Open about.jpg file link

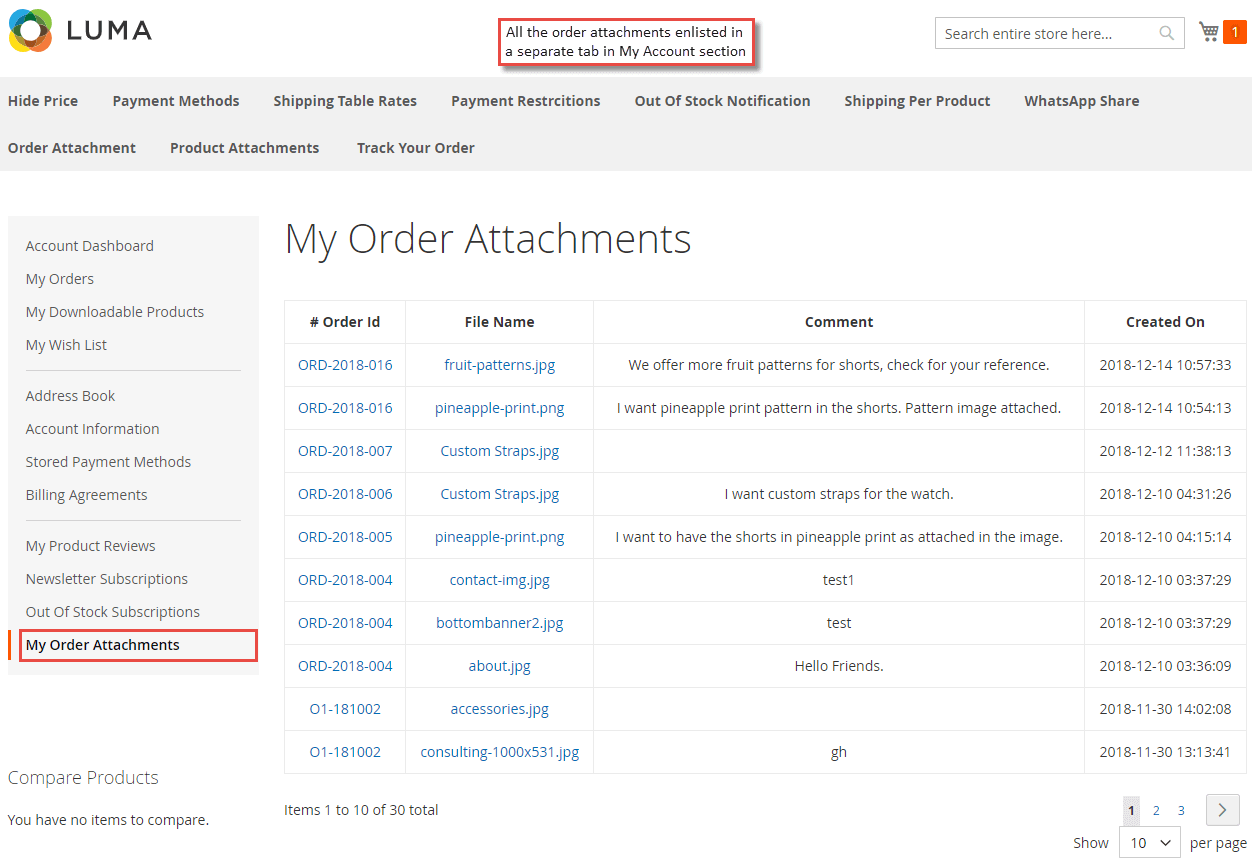click(499, 666)
